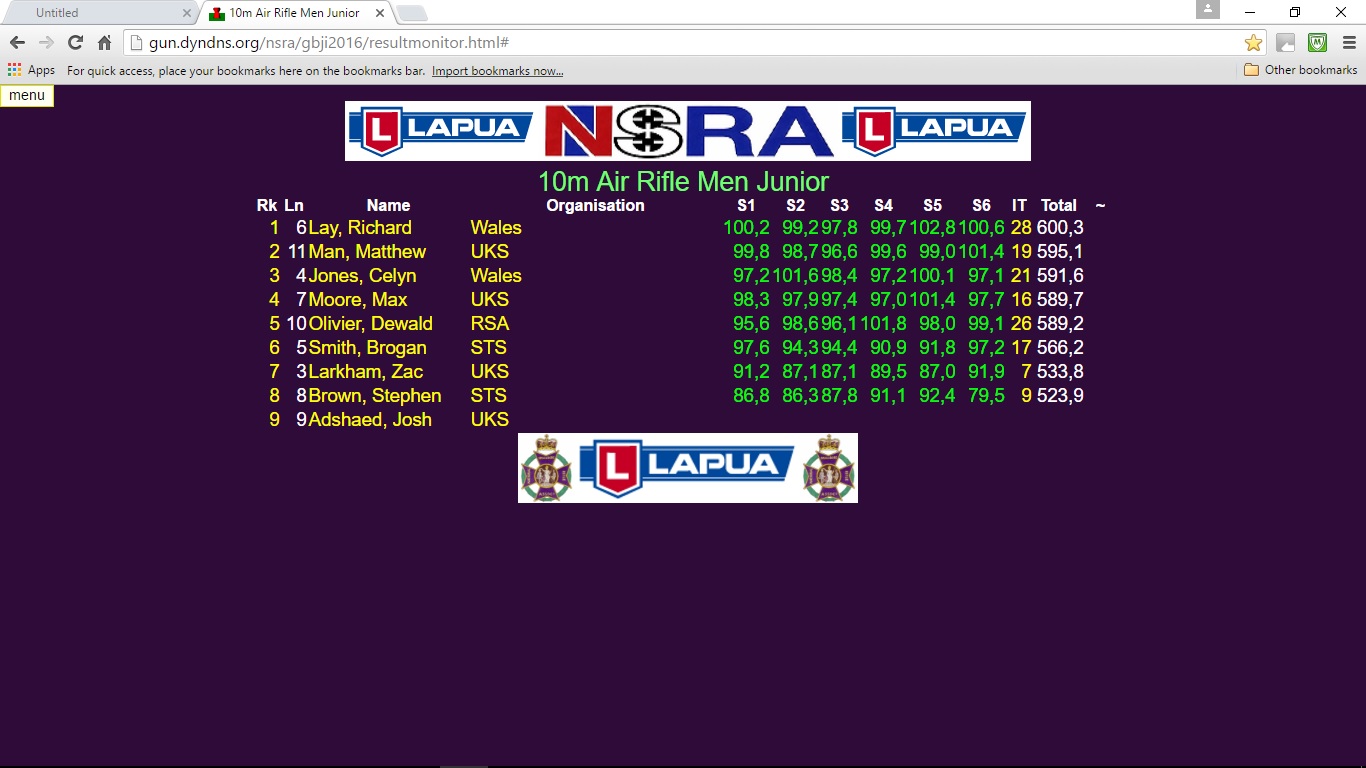Select the 10m Air Rifle Men Junior tab
Viewport: 1366px width, 768px height.
294,13
